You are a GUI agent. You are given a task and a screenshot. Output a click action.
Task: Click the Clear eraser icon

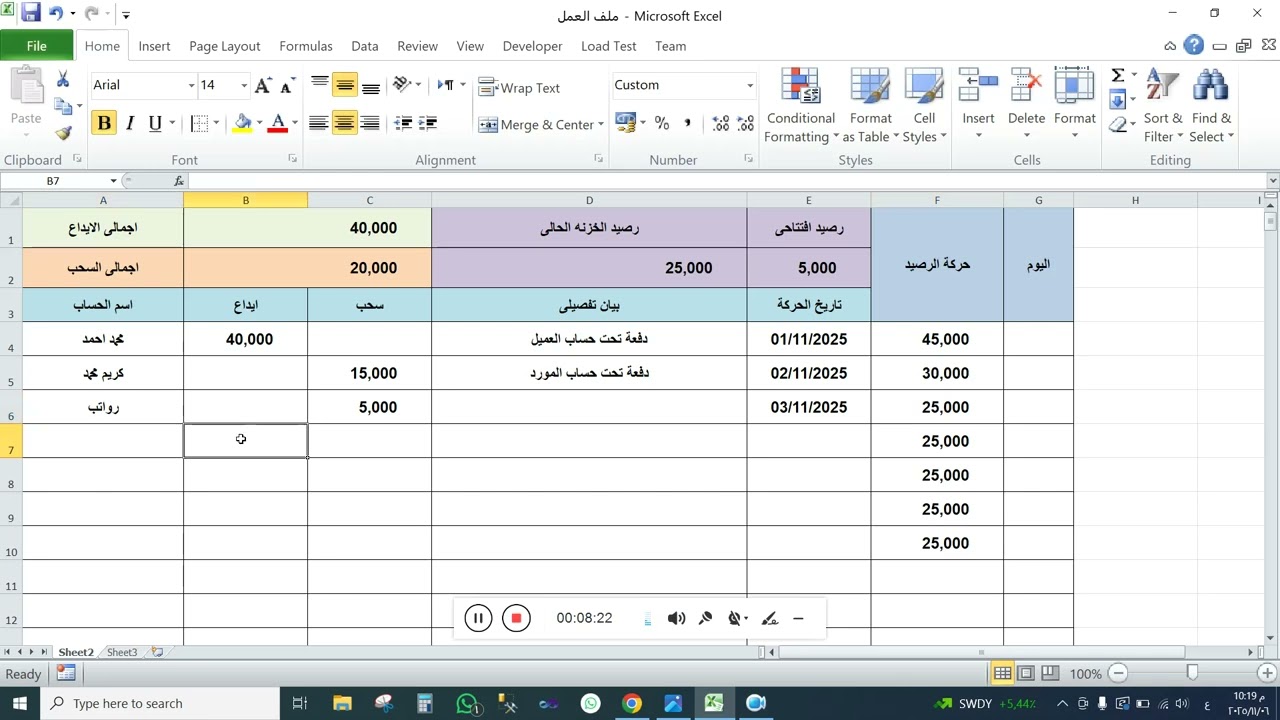point(1118,125)
